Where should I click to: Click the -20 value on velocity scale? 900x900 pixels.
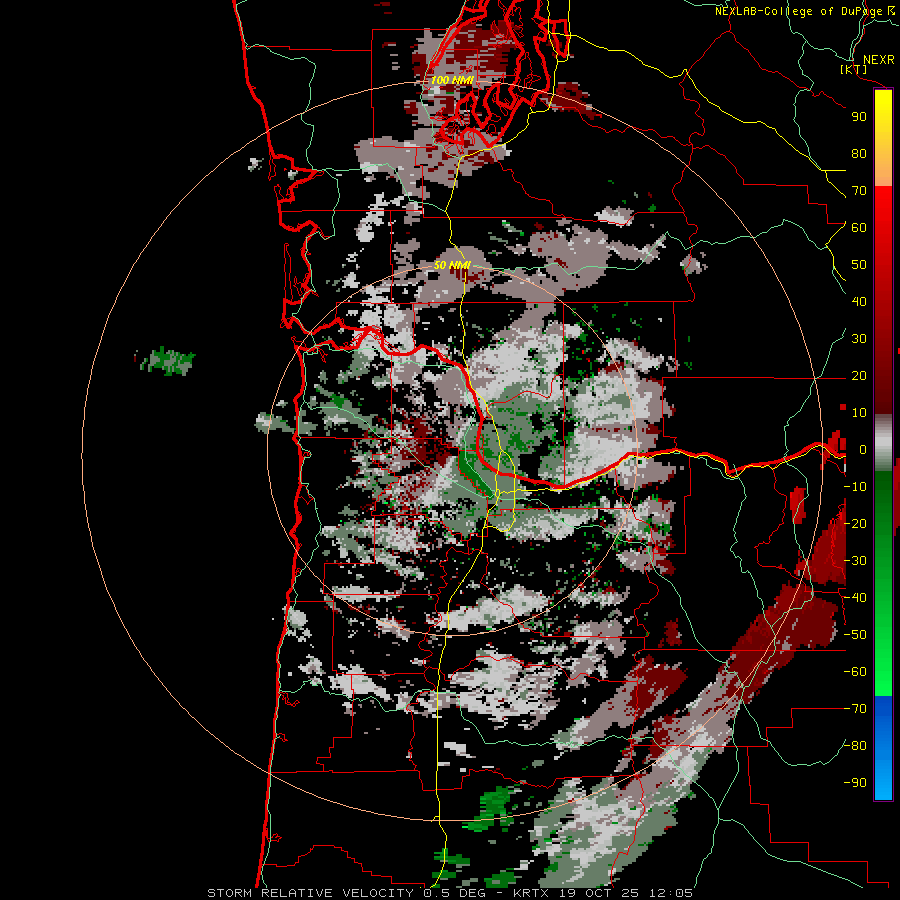[855, 523]
